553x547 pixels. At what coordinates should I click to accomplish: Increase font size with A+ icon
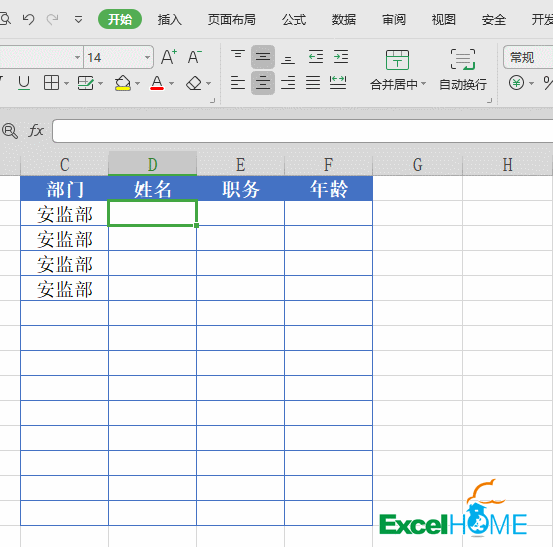tap(169, 57)
